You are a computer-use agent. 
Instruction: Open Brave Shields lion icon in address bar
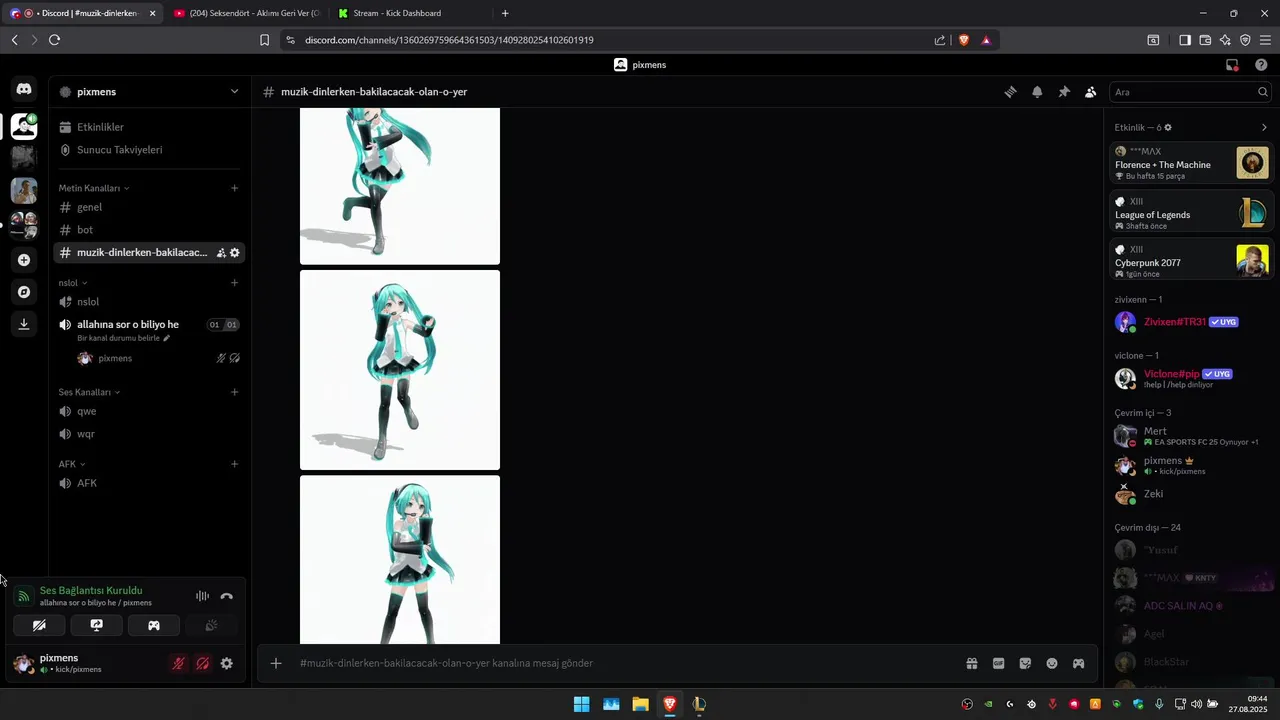tap(964, 40)
